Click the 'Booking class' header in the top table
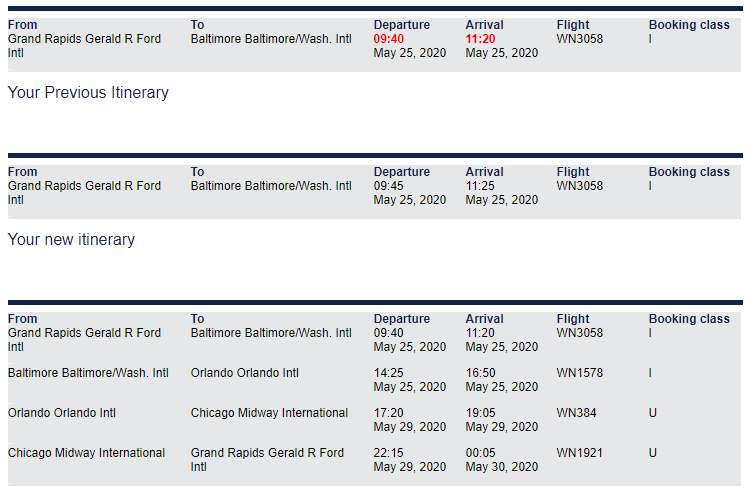Screen dimensions: 752x494 pos(689,25)
